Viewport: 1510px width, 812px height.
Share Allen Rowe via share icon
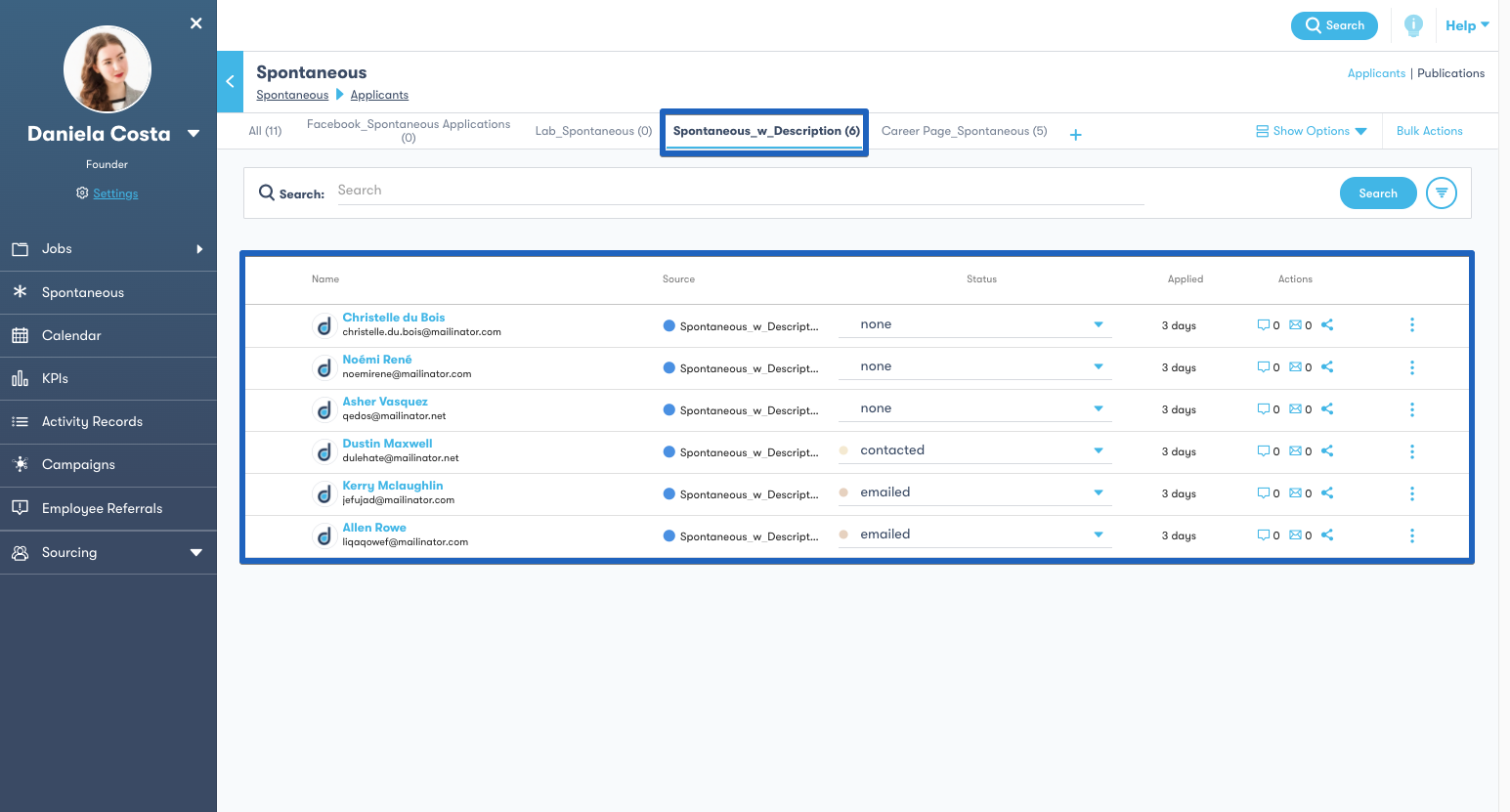click(x=1327, y=535)
